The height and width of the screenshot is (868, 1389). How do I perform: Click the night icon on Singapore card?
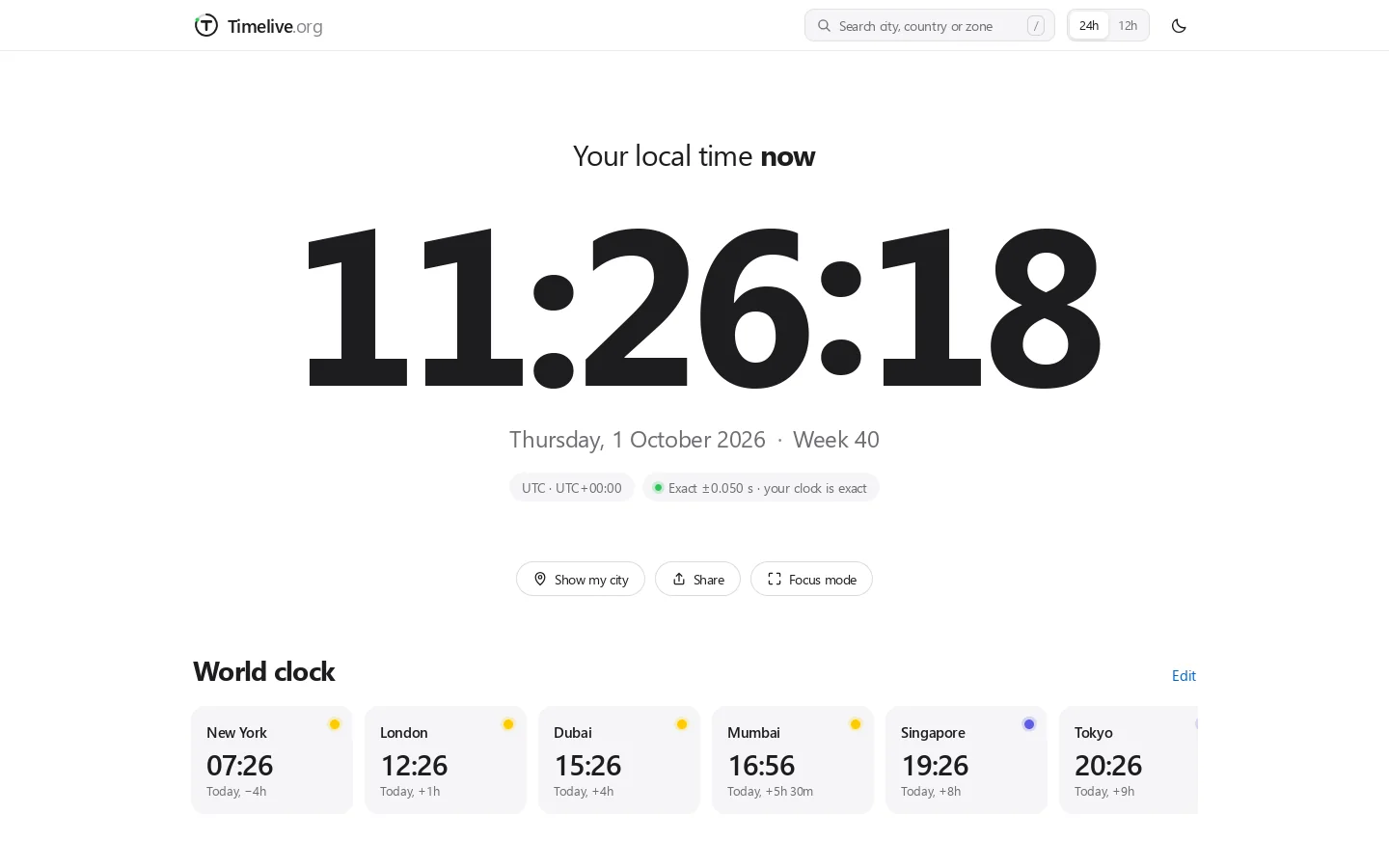(1029, 724)
